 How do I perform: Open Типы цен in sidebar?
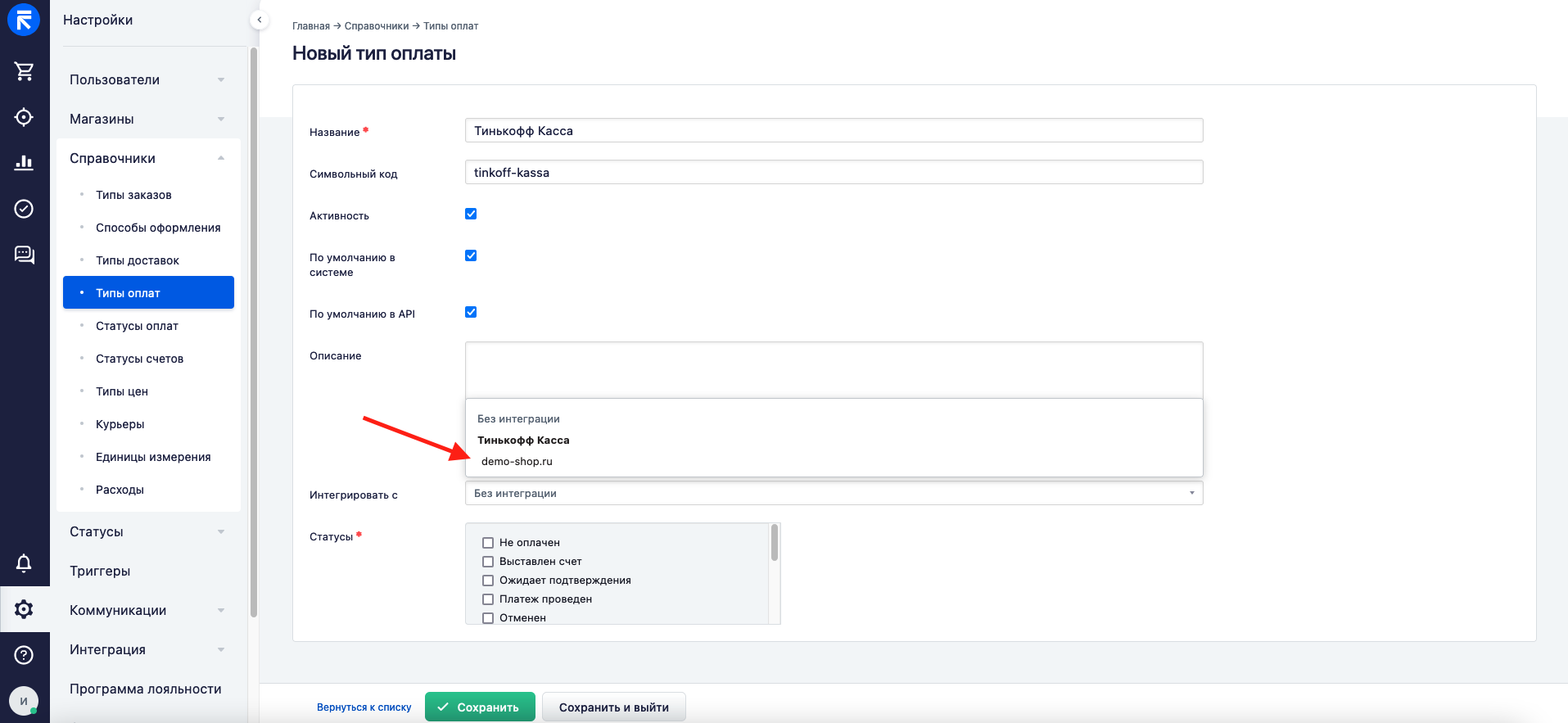click(122, 391)
